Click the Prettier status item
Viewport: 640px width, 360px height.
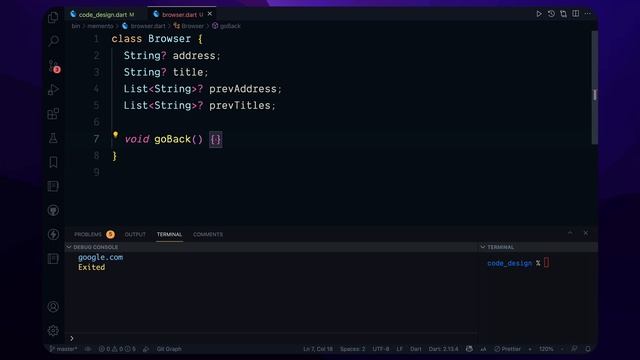pos(507,349)
